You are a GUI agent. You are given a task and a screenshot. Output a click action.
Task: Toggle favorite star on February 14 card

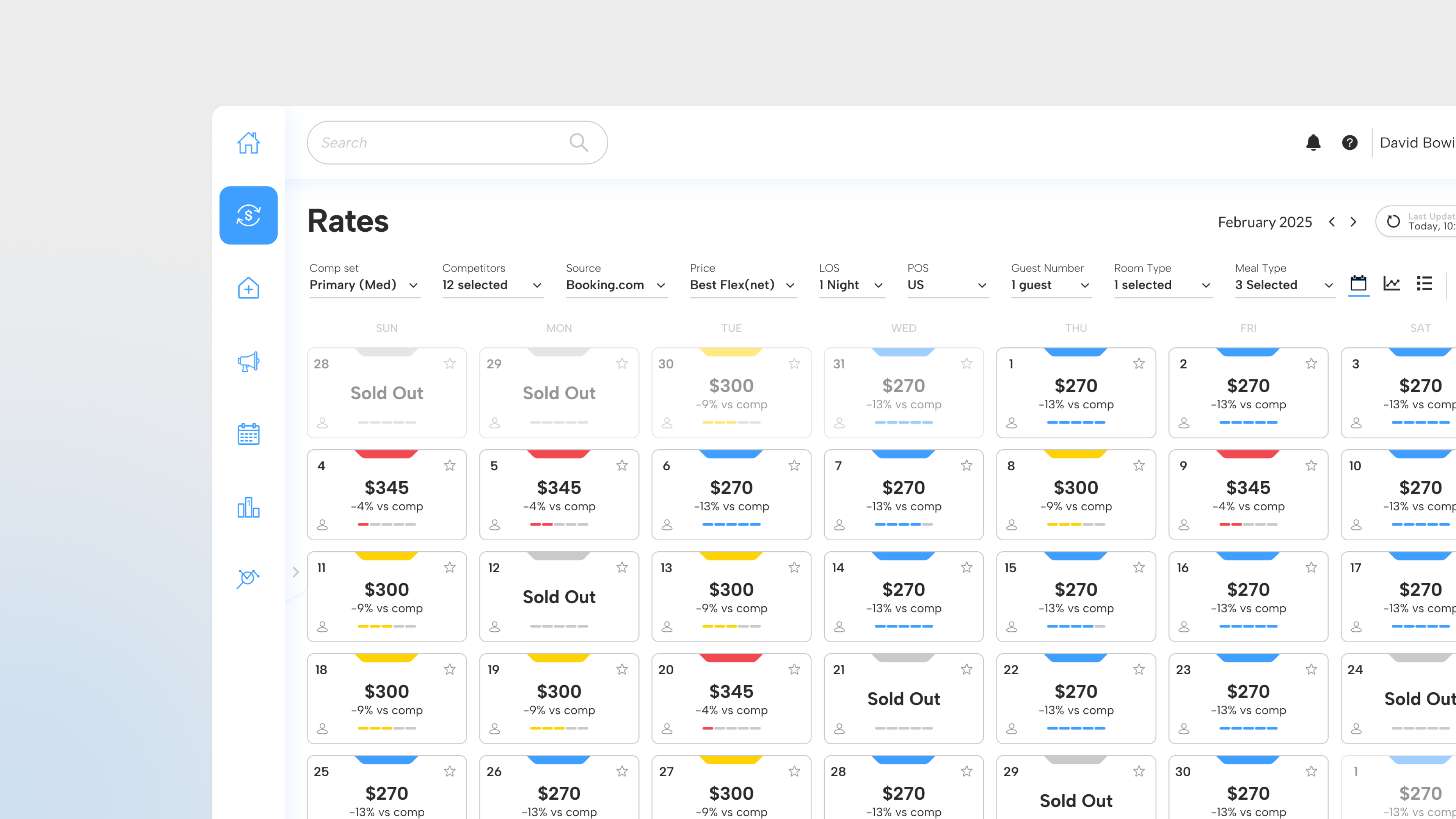966,567
